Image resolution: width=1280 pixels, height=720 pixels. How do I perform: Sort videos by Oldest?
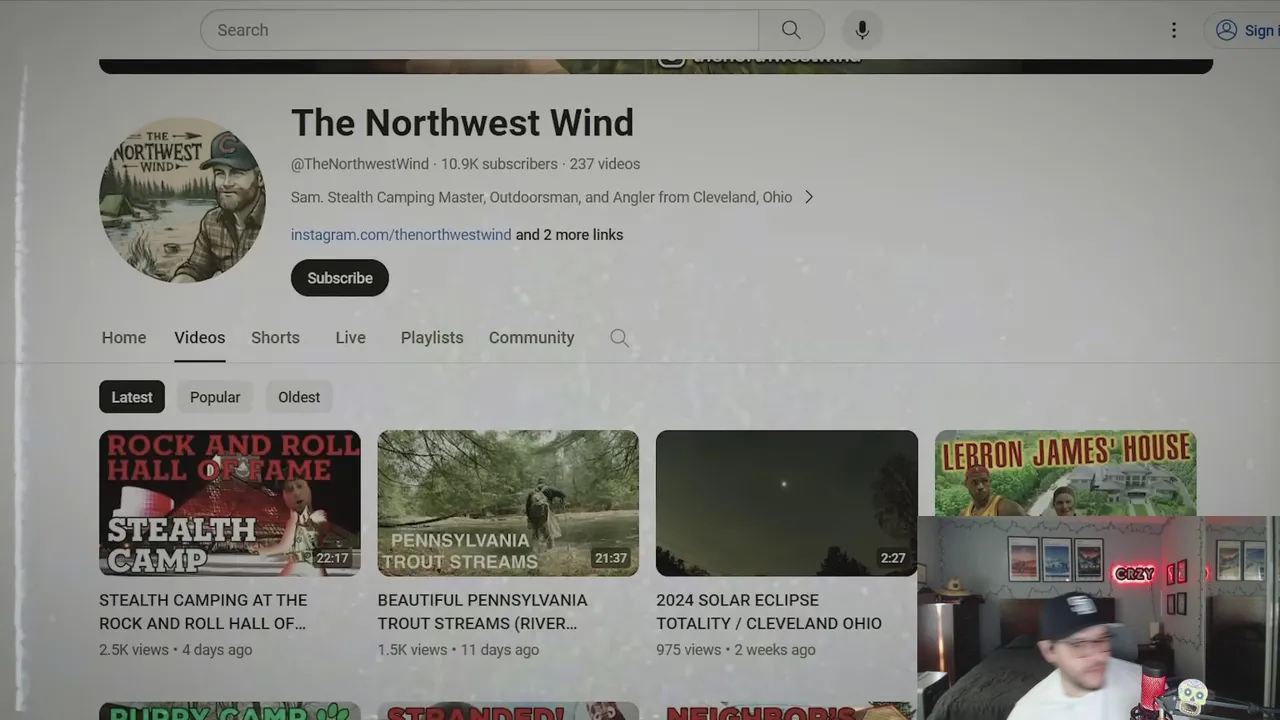299,397
